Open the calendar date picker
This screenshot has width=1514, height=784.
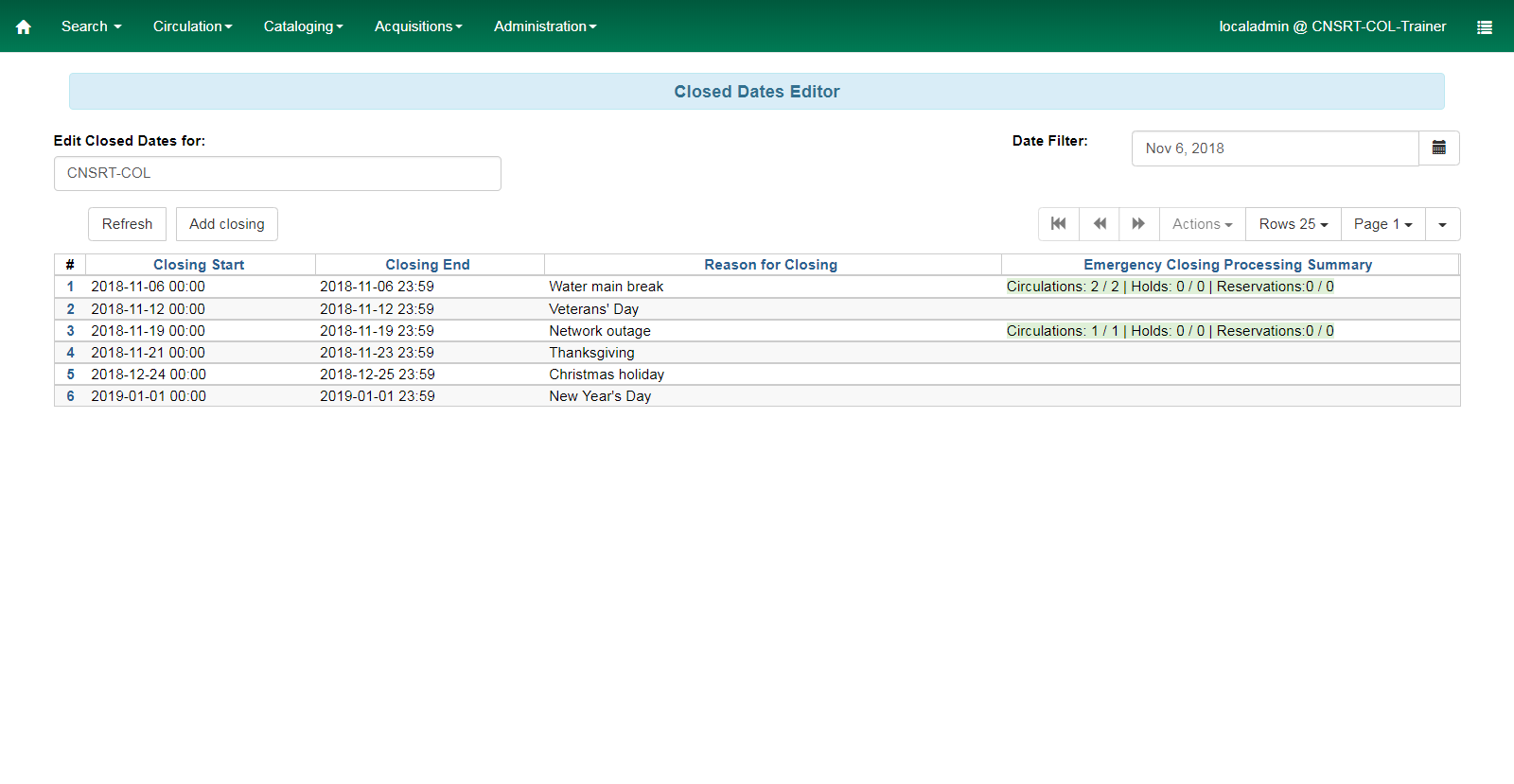(x=1439, y=148)
